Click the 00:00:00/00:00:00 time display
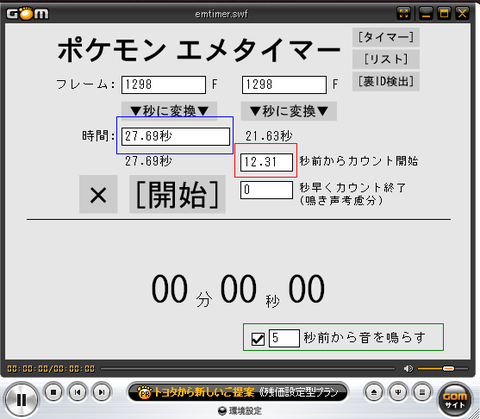480x419 pixels. point(51,369)
